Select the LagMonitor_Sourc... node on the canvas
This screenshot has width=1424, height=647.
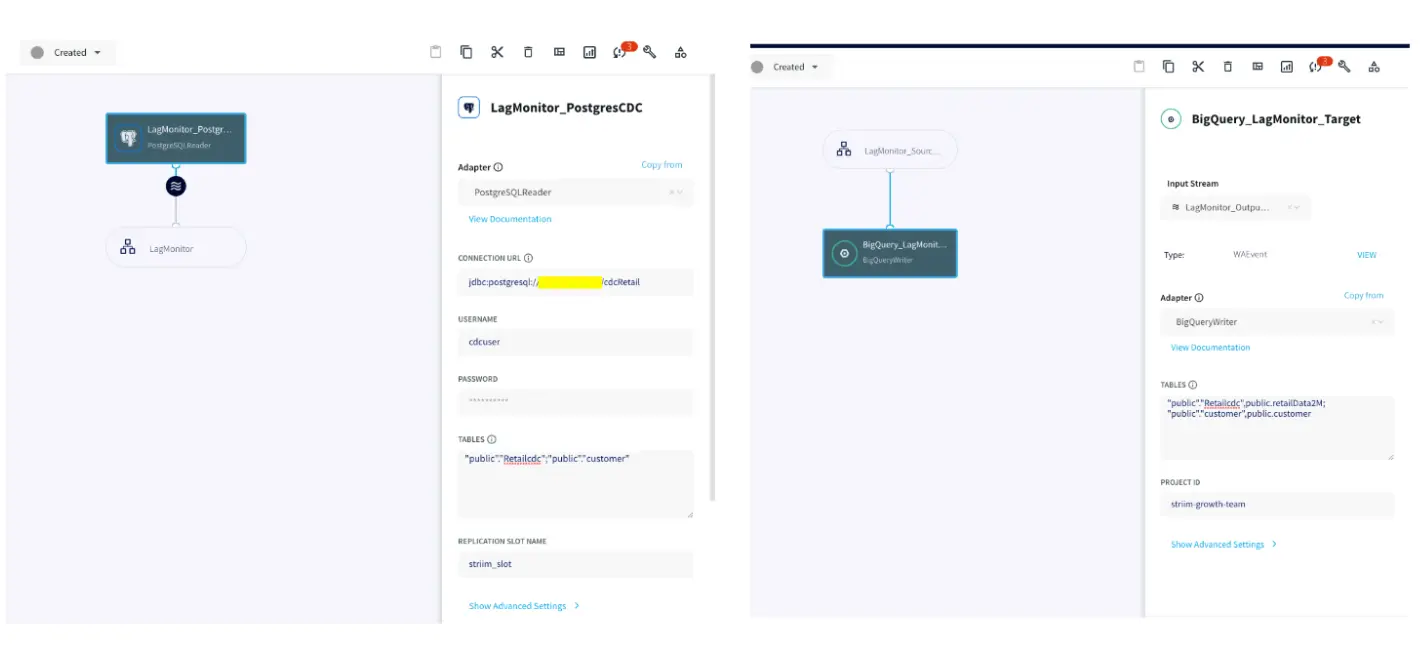pos(890,150)
